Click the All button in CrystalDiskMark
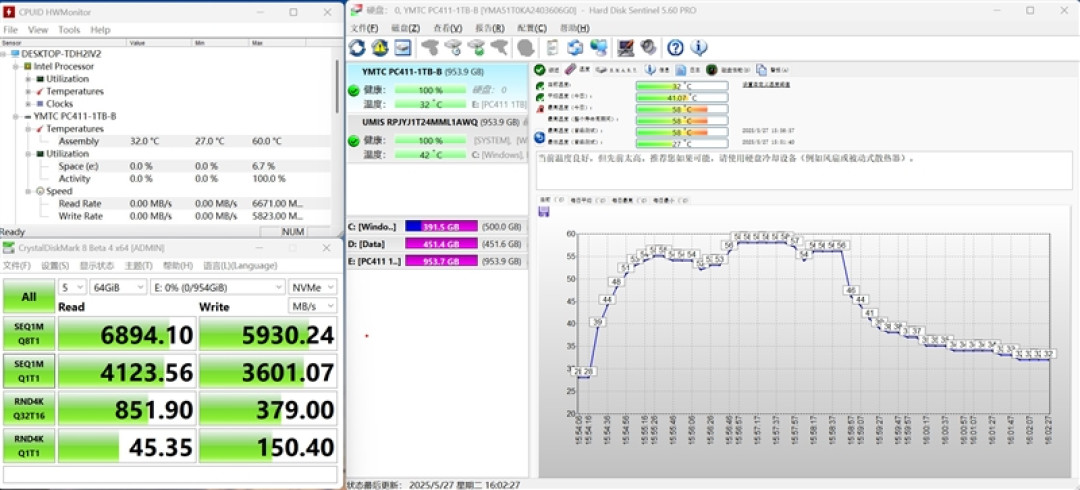 29,296
